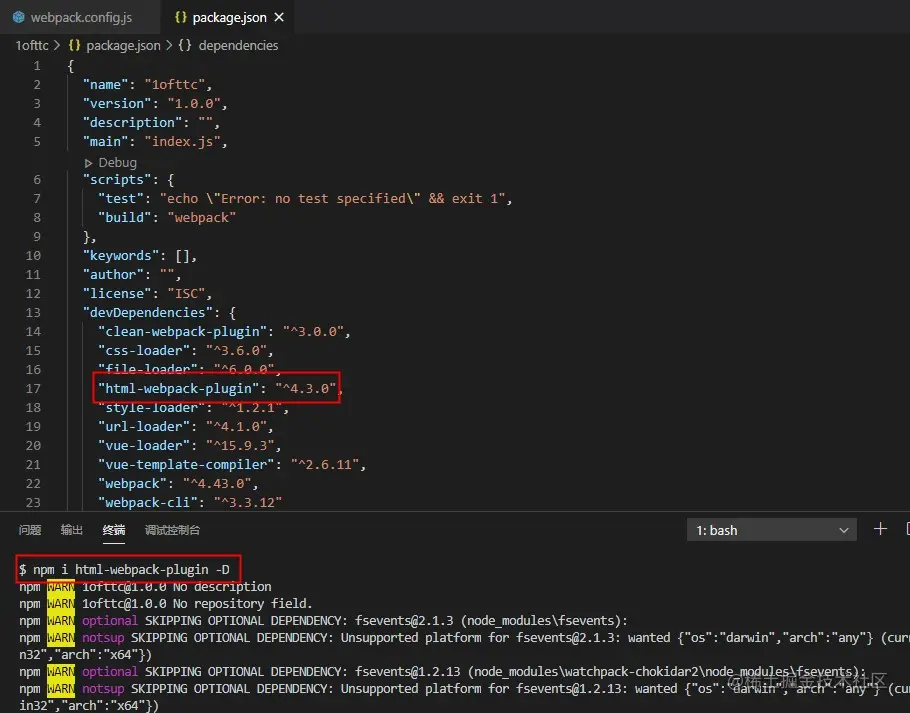Open the 问题 panel tab
910x713 pixels.
pos(30,530)
